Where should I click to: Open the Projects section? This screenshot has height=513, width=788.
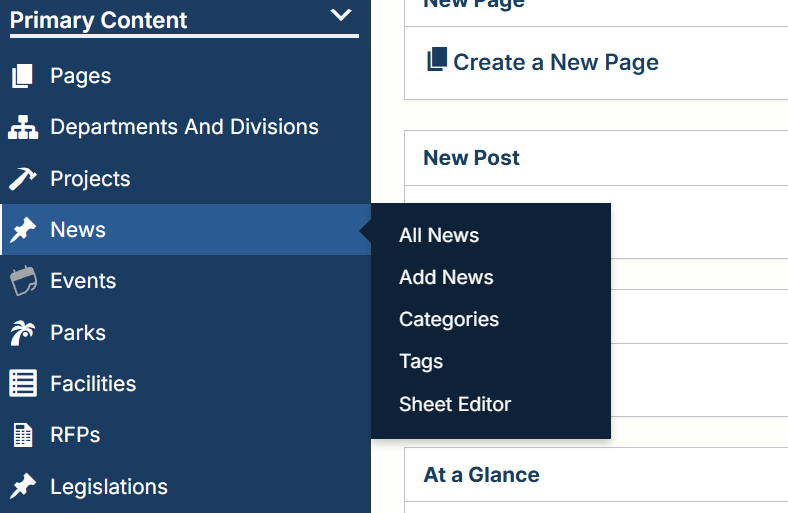tap(90, 179)
